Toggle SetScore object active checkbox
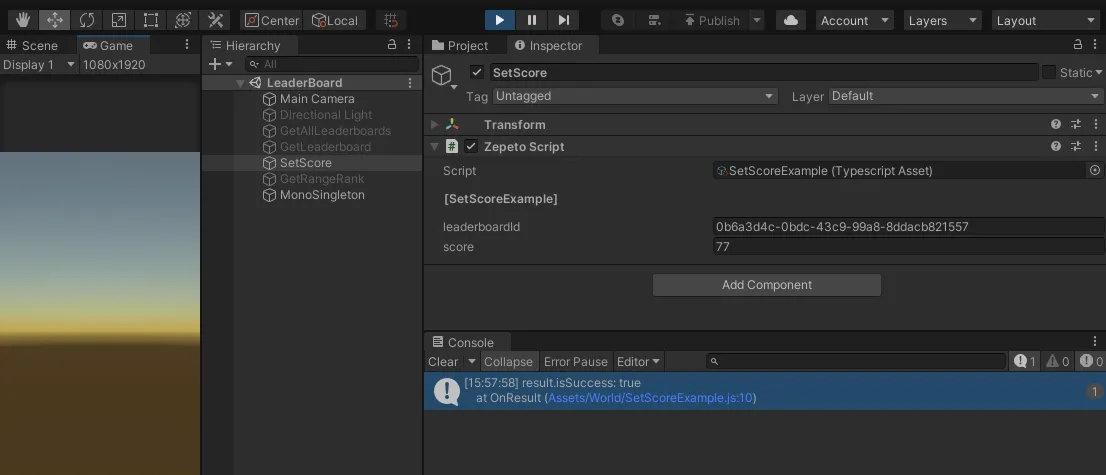1106x475 pixels. pyautogui.click(x=477, y=72)
